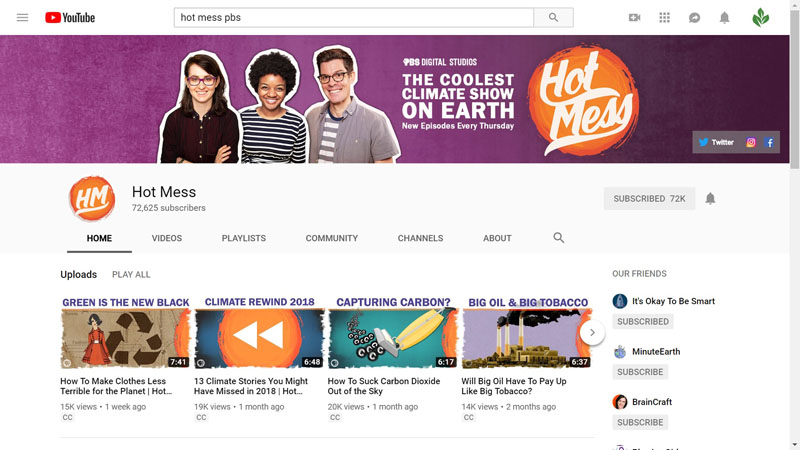The height and width of the screenshot is (450, 800).
Task: Open How To Make Clothes Less Terrible title
Action: [116, 386]
